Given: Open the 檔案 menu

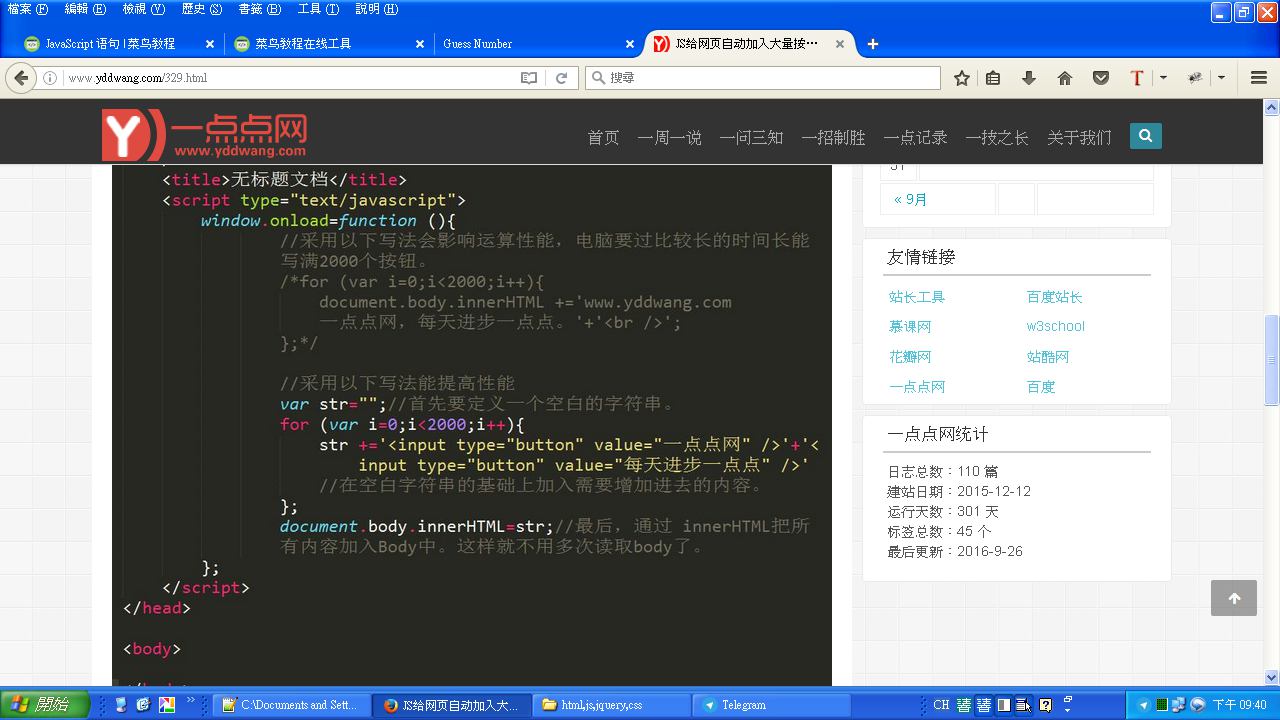Looking at the screenshot, I should [27, 9].
